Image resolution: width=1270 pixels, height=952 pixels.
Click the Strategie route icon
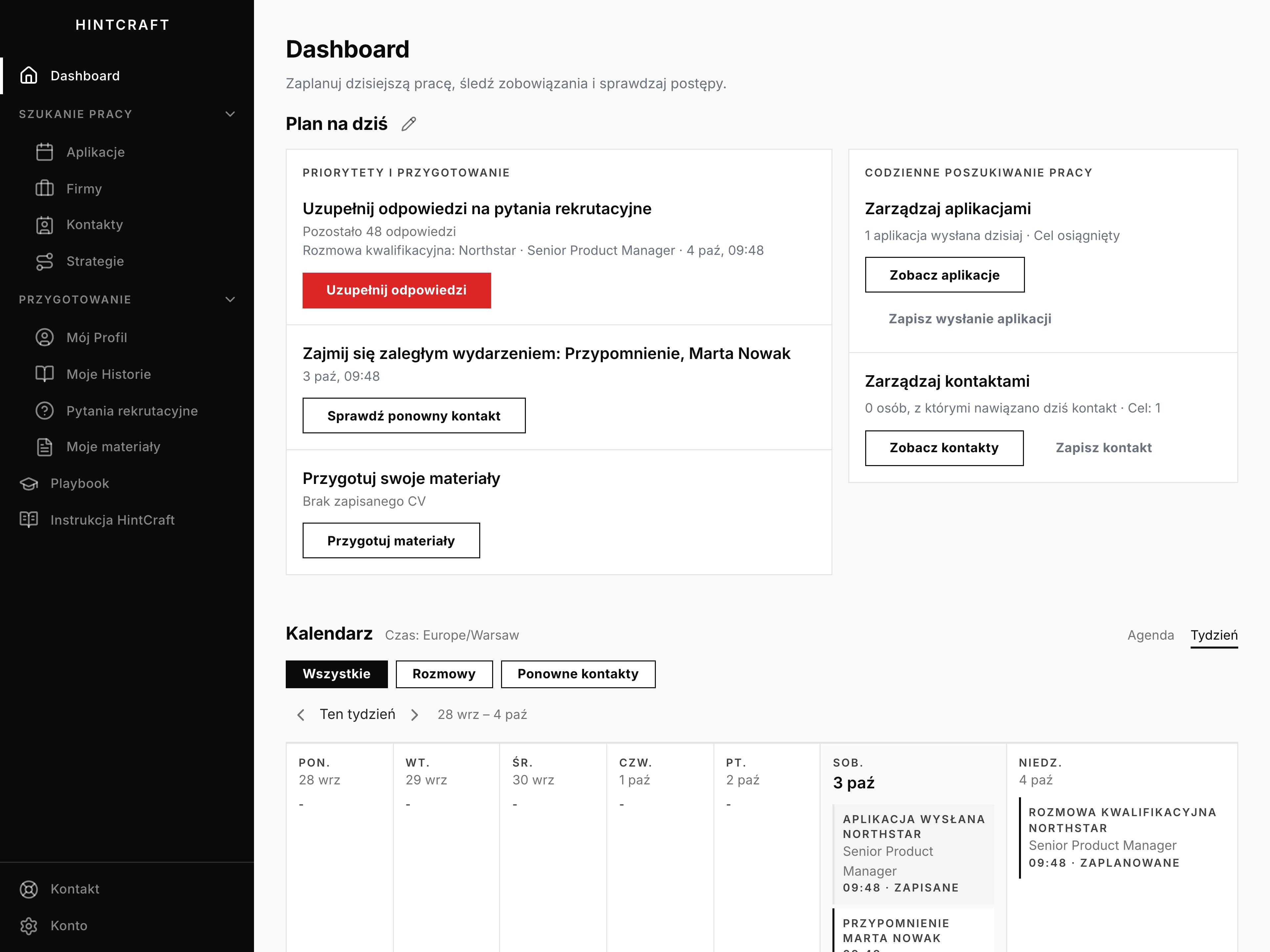point(44,262)
